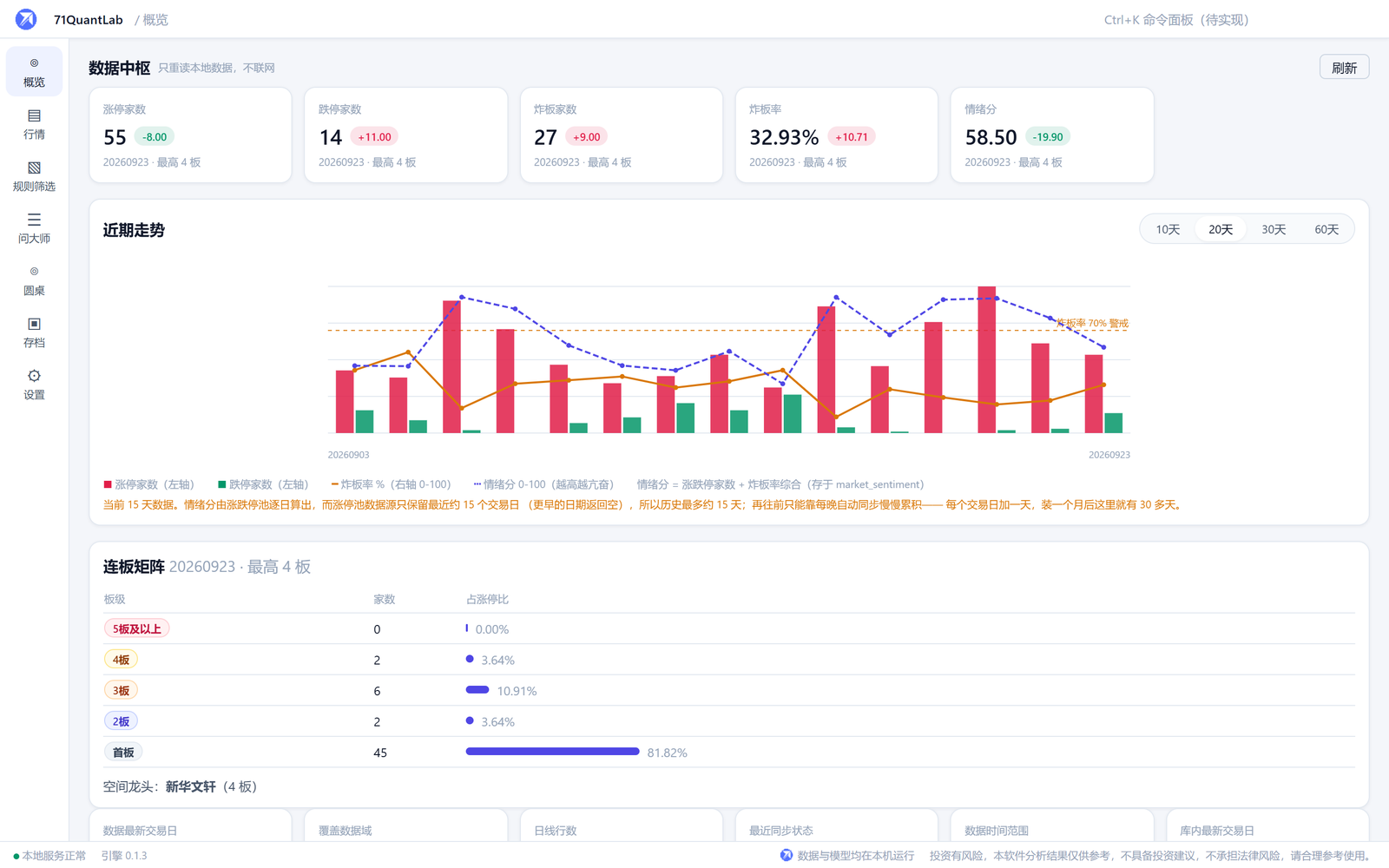This screenshot has width=1389, height=868.
Task: Open the 概览 overview sidebar icon
Action: [x=34, y=71]
